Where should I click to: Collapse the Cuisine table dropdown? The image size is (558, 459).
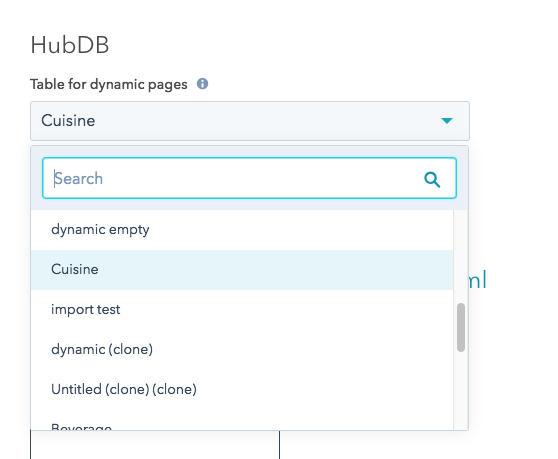(250, 121)
